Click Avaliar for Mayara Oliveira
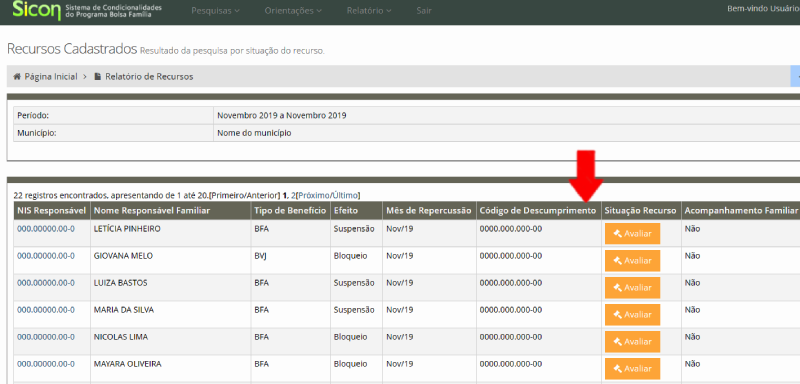This screenshot has width=800, height=384. point(632,369)
